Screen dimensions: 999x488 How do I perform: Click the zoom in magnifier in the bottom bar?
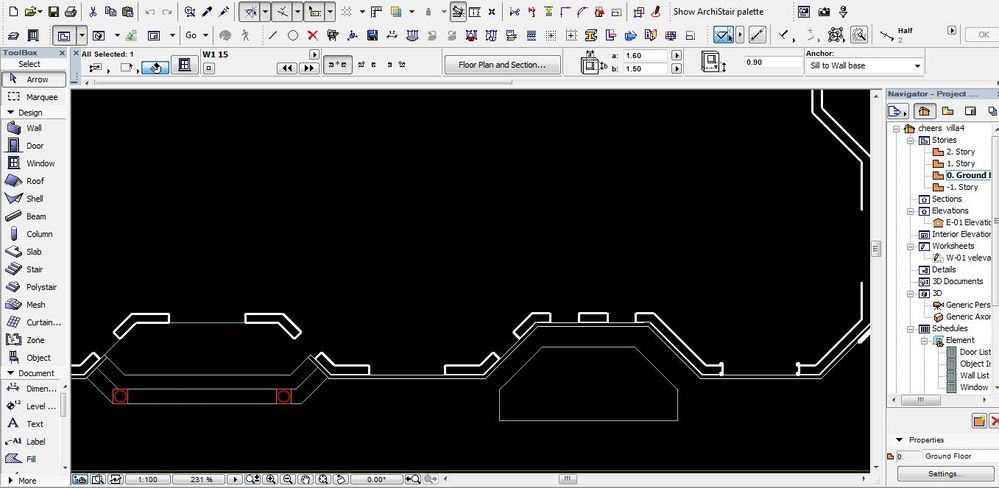click(271, 479)
